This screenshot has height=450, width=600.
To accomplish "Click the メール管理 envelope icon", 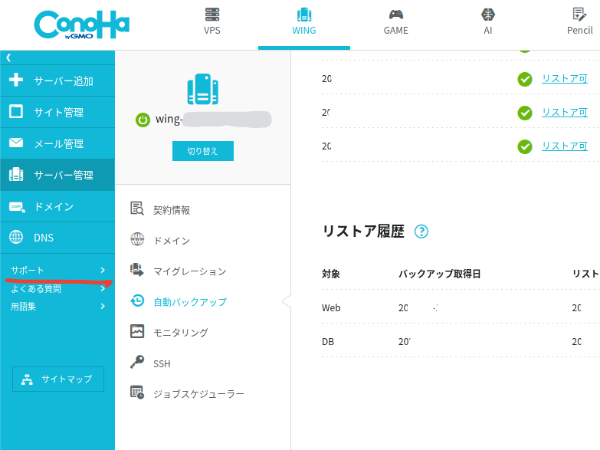I will pos(16,144).
